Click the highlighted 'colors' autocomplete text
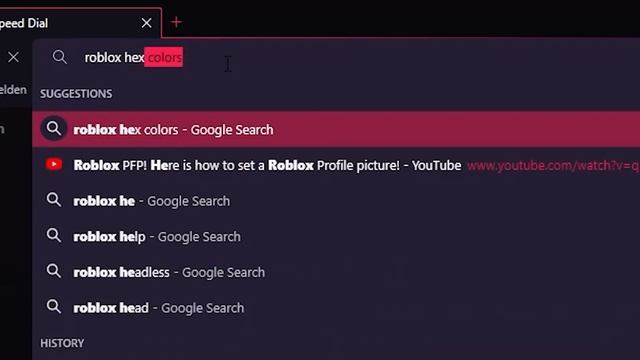This screenshot has width=640, height=360. tap(164, 57)
